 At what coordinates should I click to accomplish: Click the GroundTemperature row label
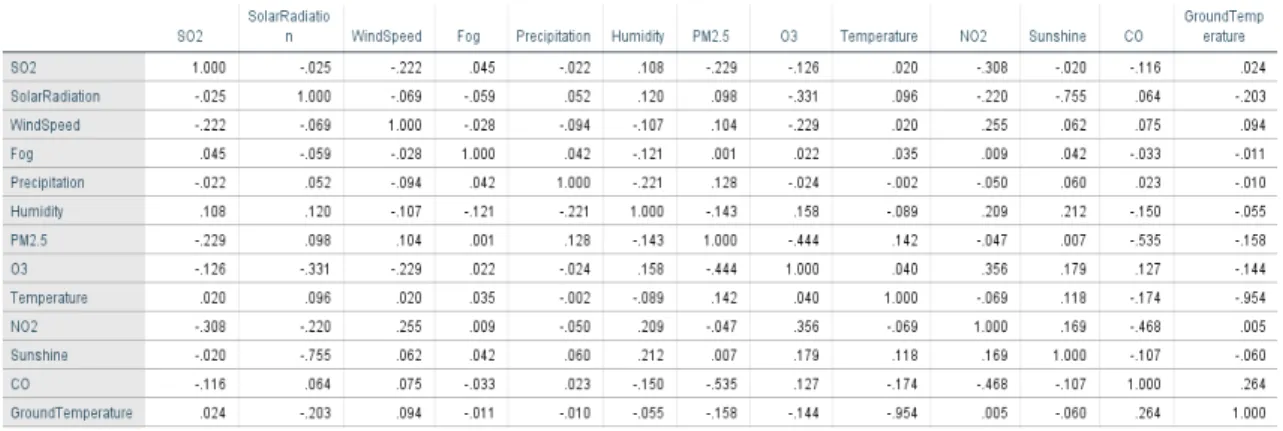[x=71, y=413]
